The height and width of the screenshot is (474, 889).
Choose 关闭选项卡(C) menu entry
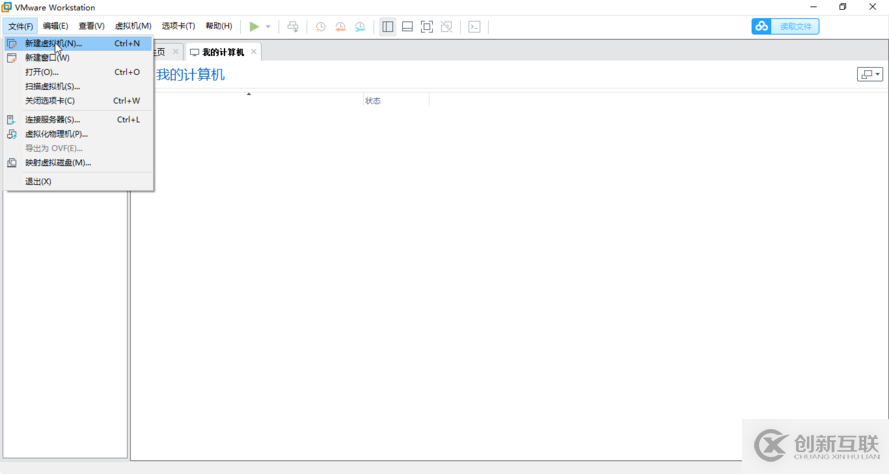coord(78,100)
